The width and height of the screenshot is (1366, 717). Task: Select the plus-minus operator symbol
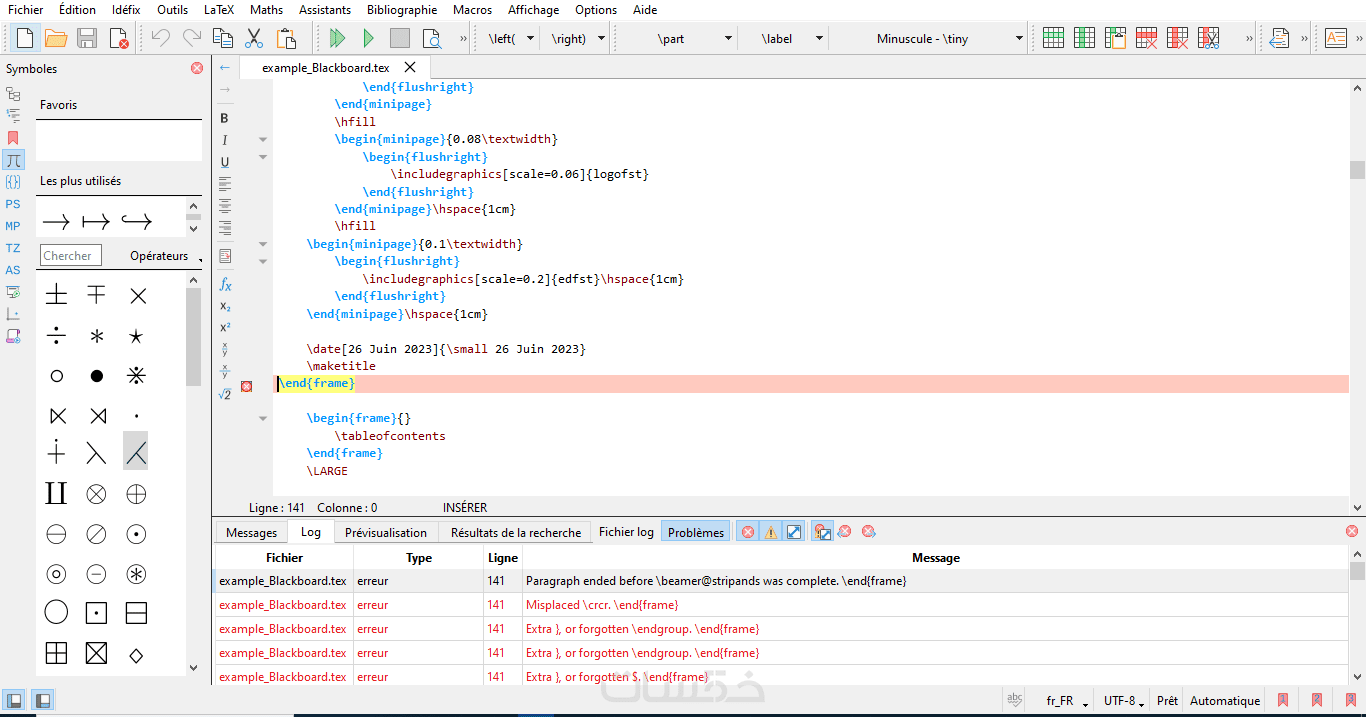[57, 295]
